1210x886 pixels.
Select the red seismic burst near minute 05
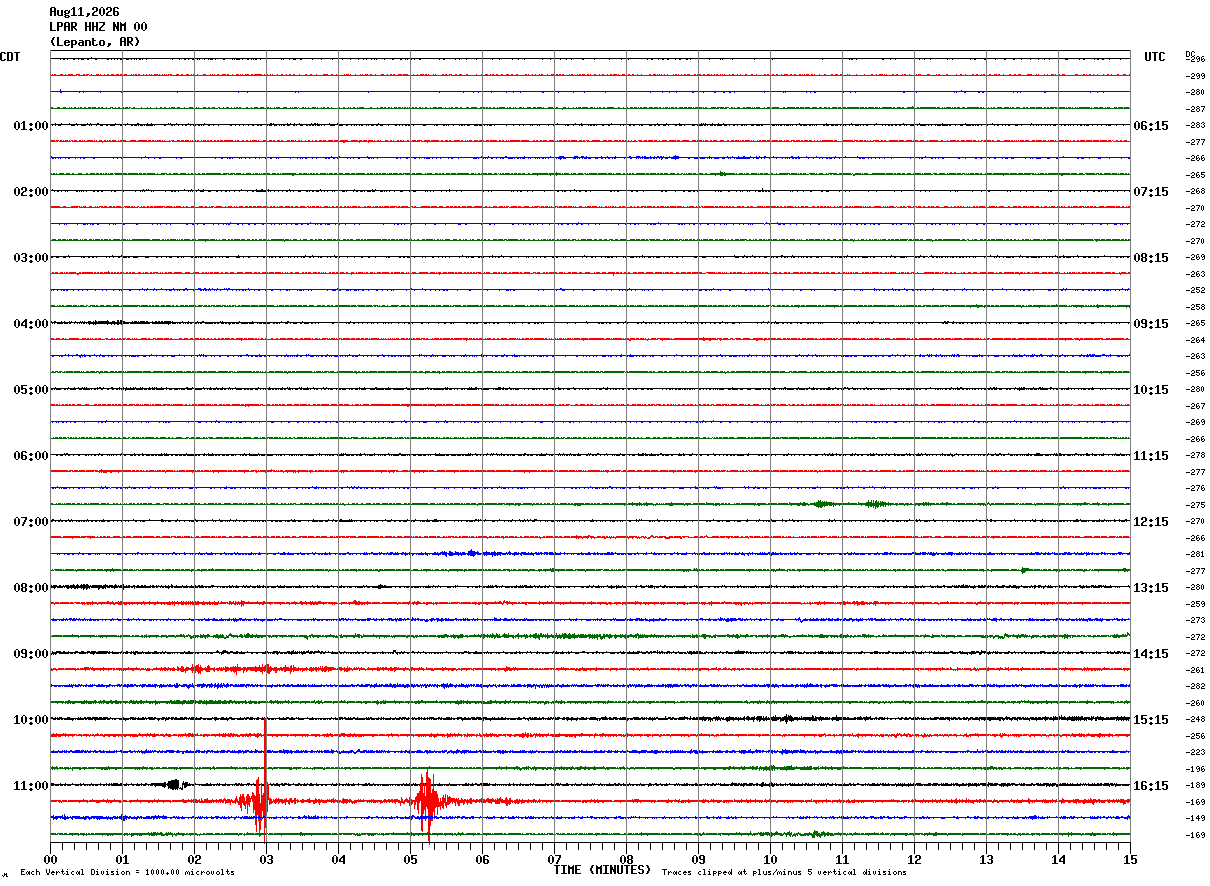click(428, 800)
